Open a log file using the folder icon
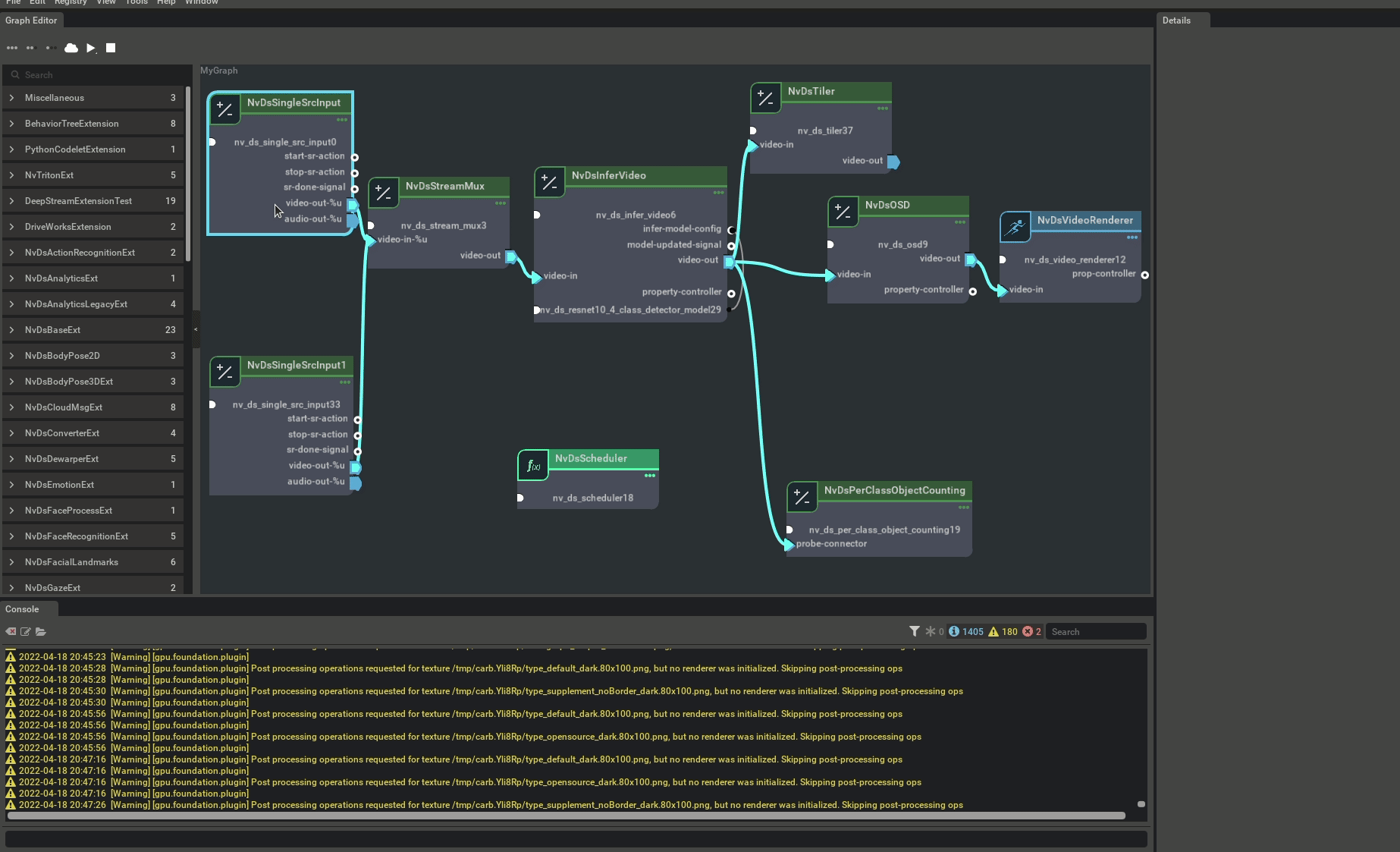This screenshot has width=1400, height=852. 41,631
